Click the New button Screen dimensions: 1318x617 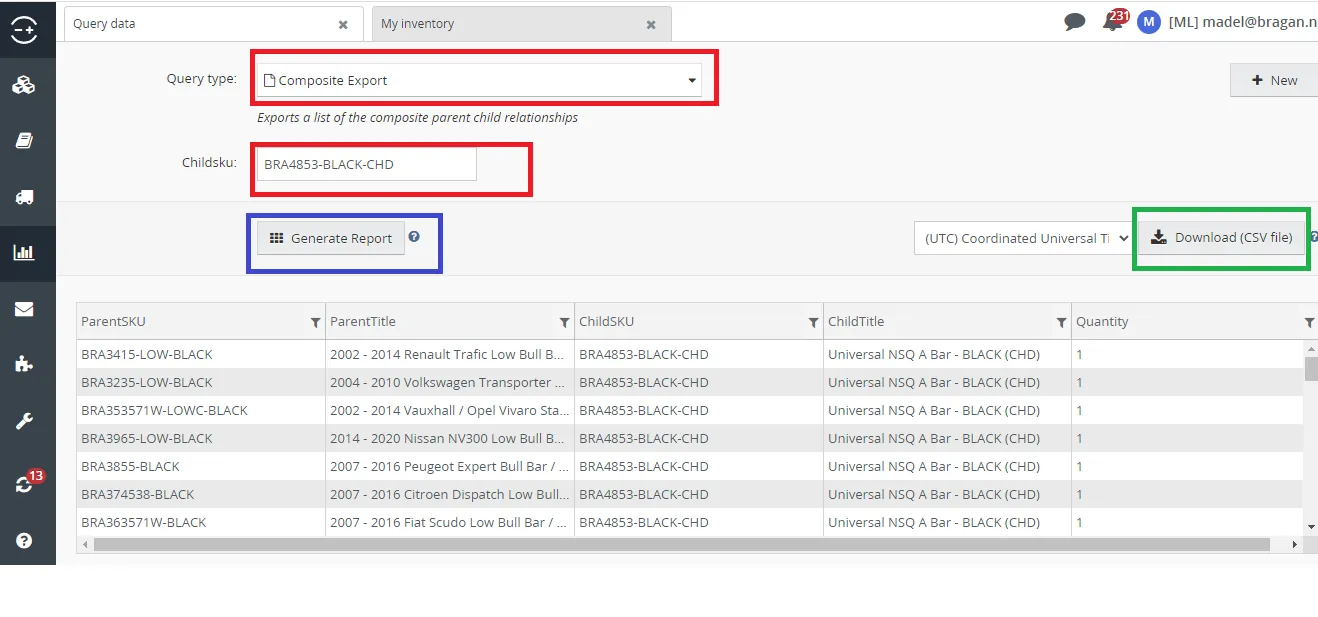point(1274,80)
